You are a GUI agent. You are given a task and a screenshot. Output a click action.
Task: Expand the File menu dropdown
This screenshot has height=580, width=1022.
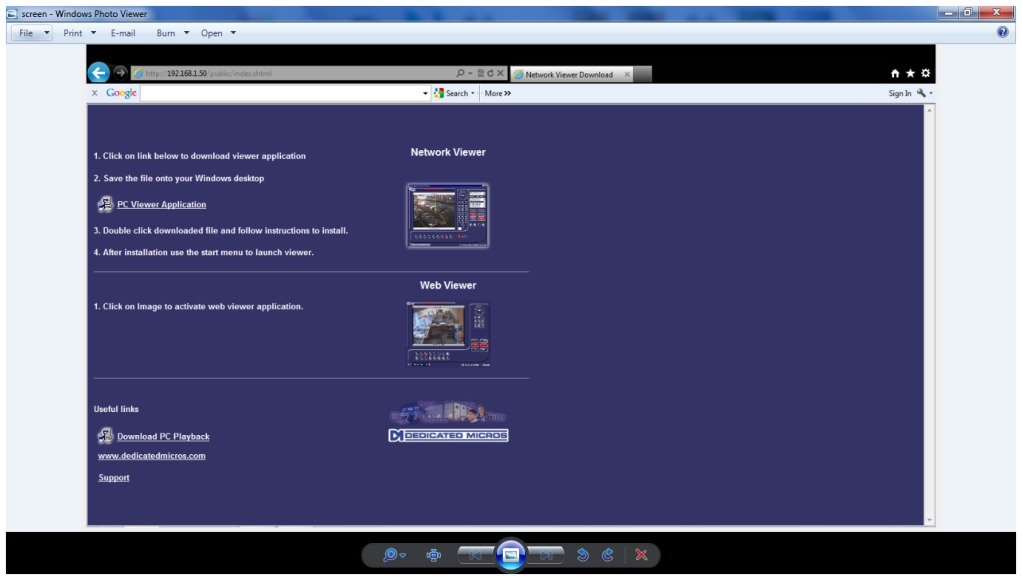[36, 33]
